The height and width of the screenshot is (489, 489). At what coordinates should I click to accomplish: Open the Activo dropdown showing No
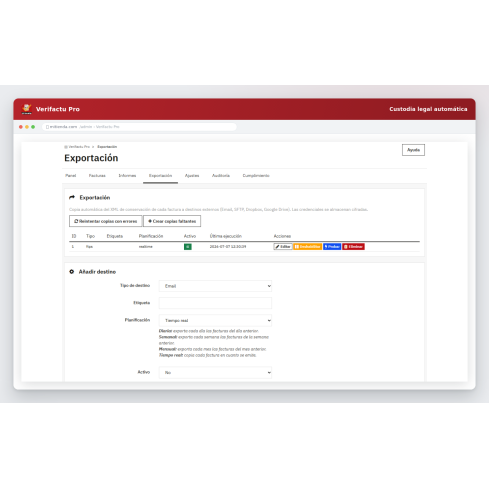[215, 372]
